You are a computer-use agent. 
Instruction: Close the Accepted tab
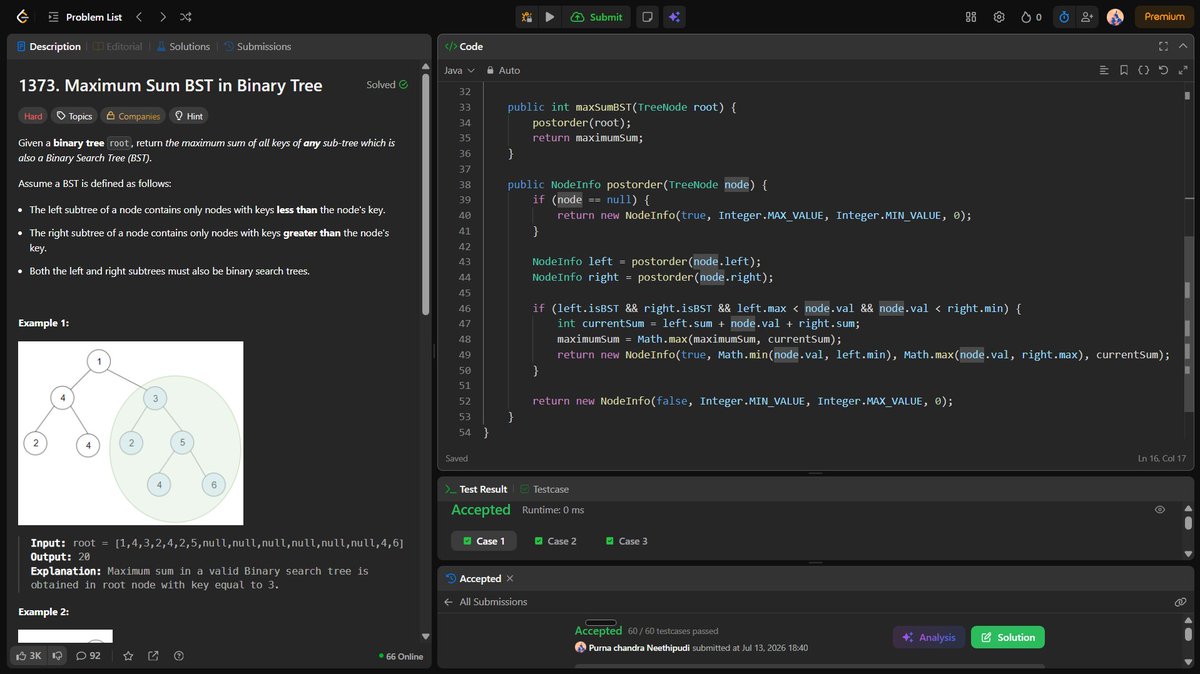click(x=510, y=579)
